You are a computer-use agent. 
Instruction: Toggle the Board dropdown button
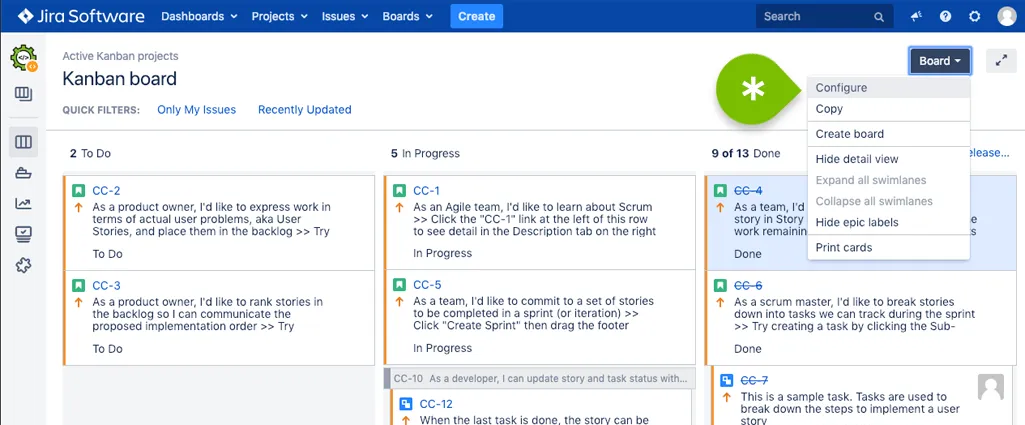[940, 61]
